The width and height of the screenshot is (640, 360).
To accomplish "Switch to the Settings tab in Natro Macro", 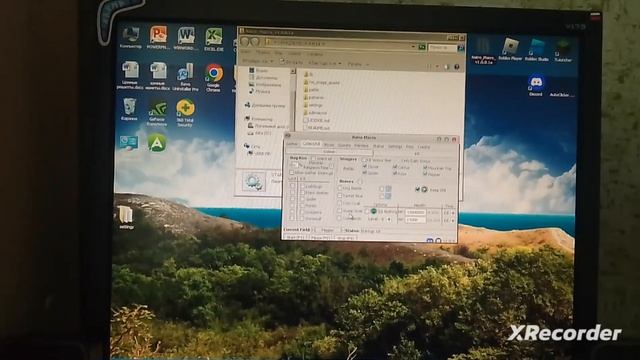I will tap(395, 147).
